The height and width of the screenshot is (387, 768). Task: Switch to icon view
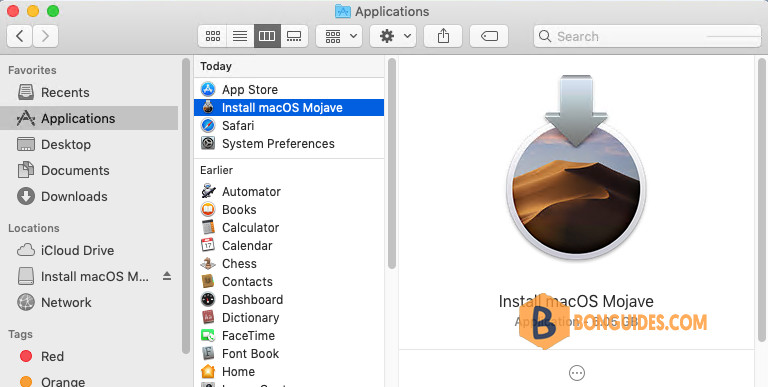[x=213, y=36]
